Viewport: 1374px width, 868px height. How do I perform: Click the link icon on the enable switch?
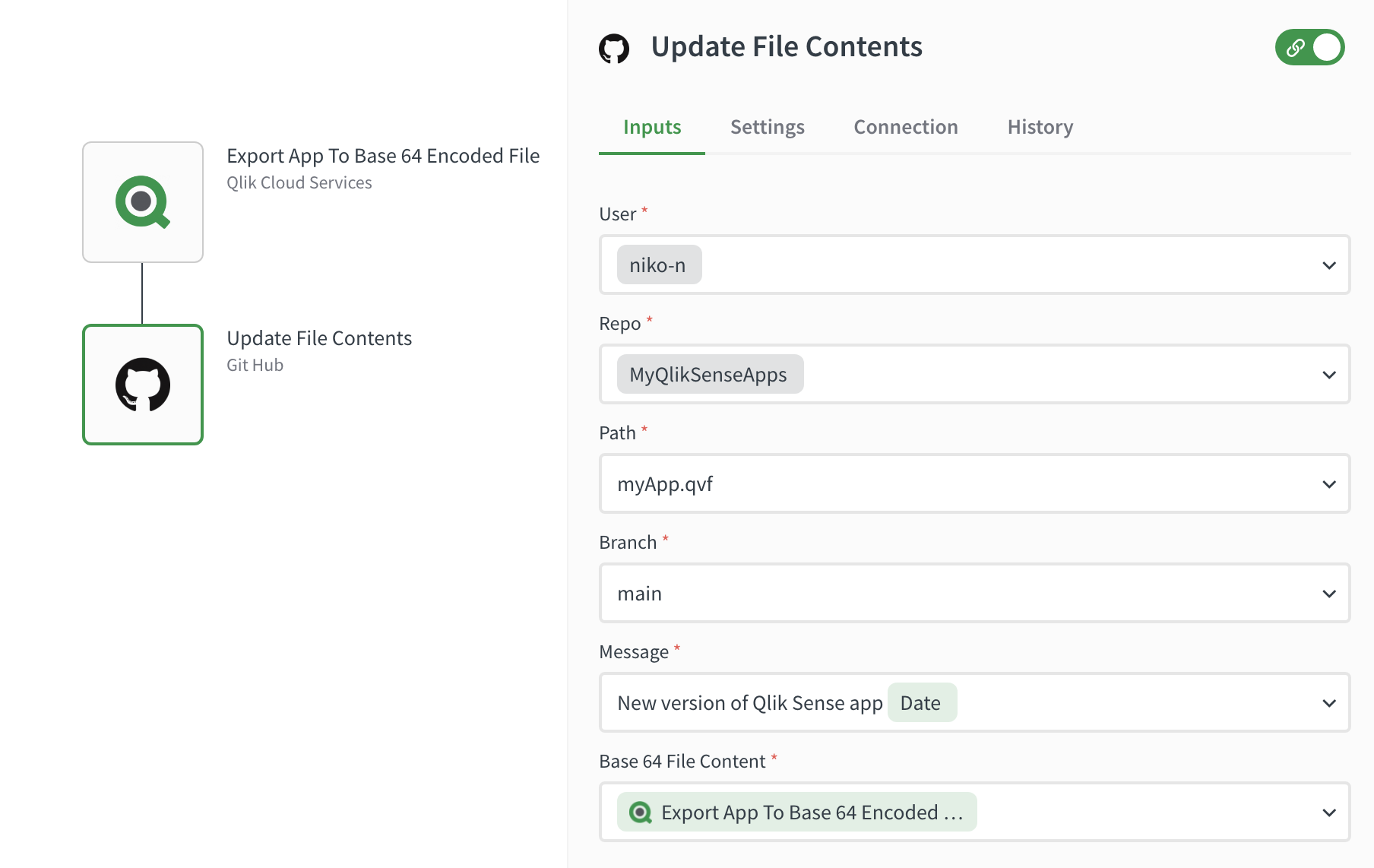coord(1294,47)
